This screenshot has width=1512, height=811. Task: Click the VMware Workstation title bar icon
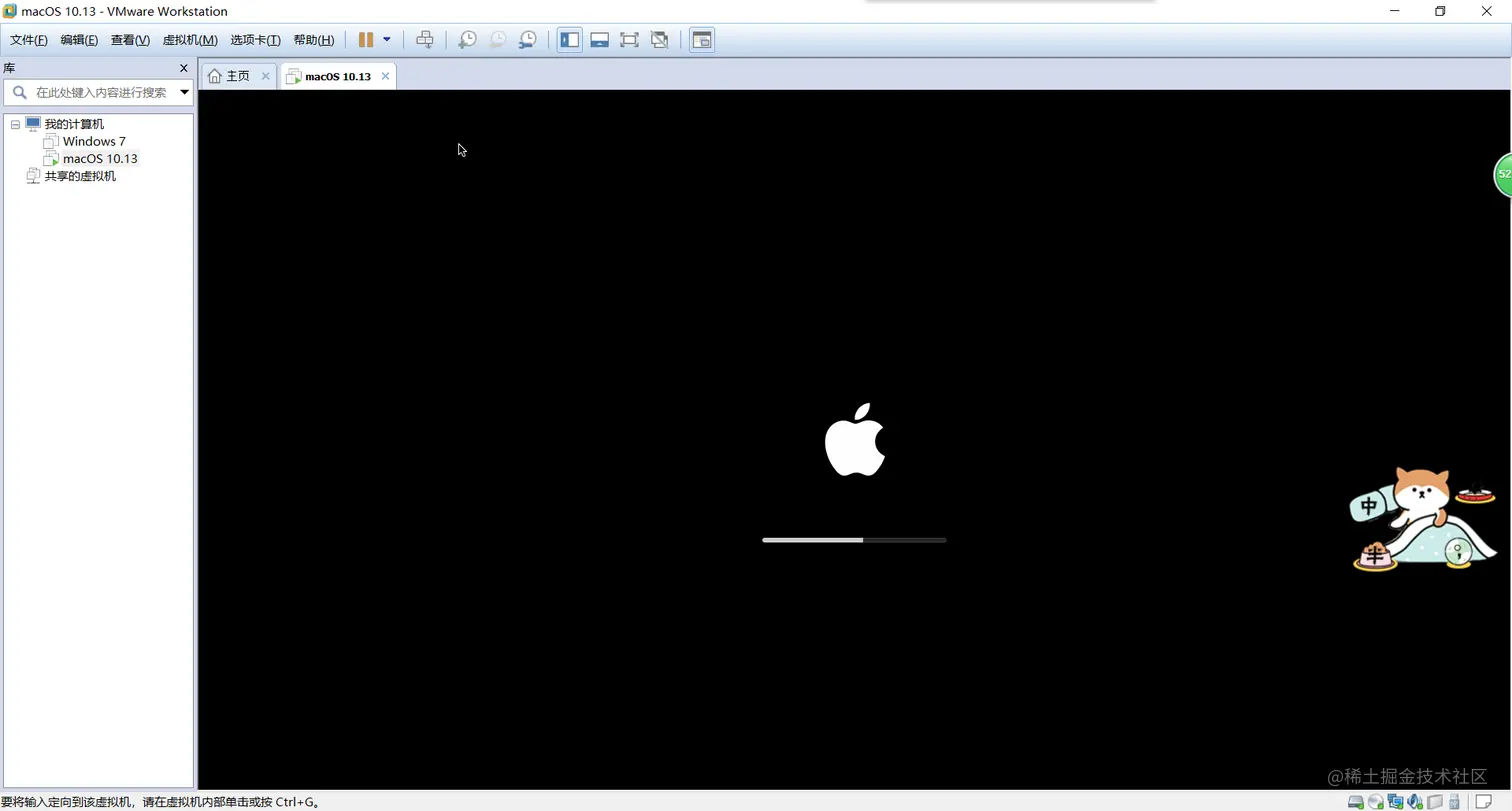[10, 12]
